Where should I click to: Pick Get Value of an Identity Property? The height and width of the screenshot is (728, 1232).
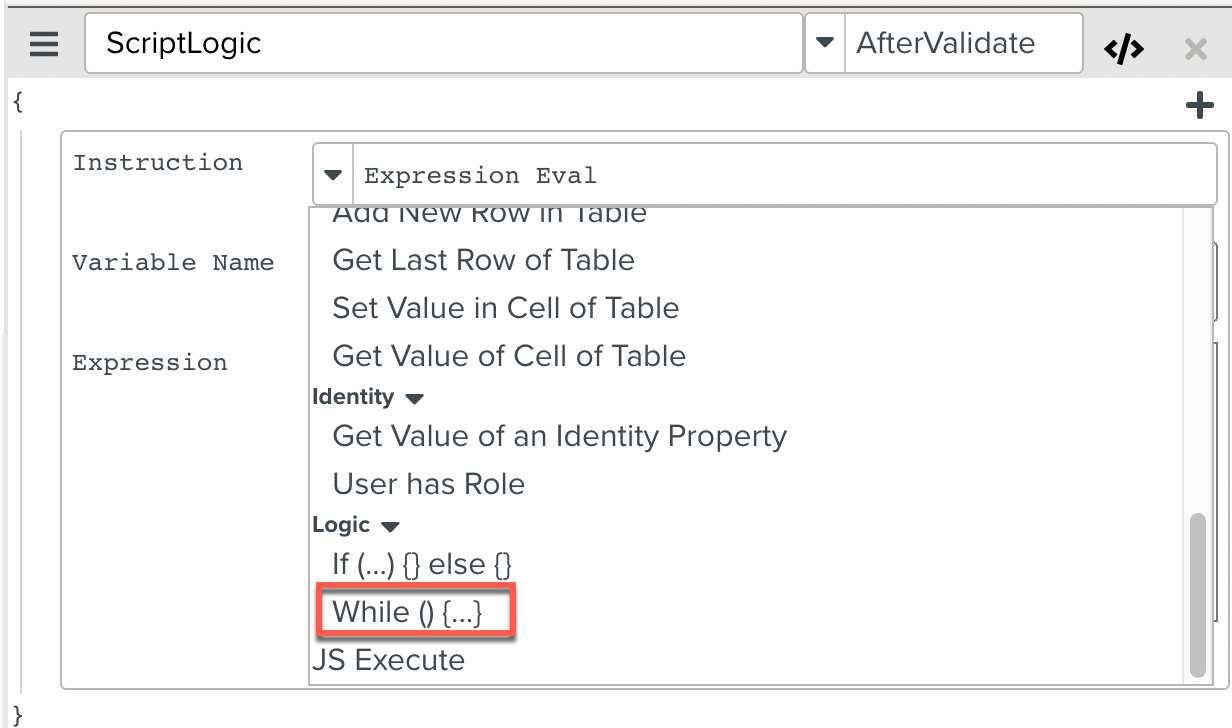(x=559, y=436)
